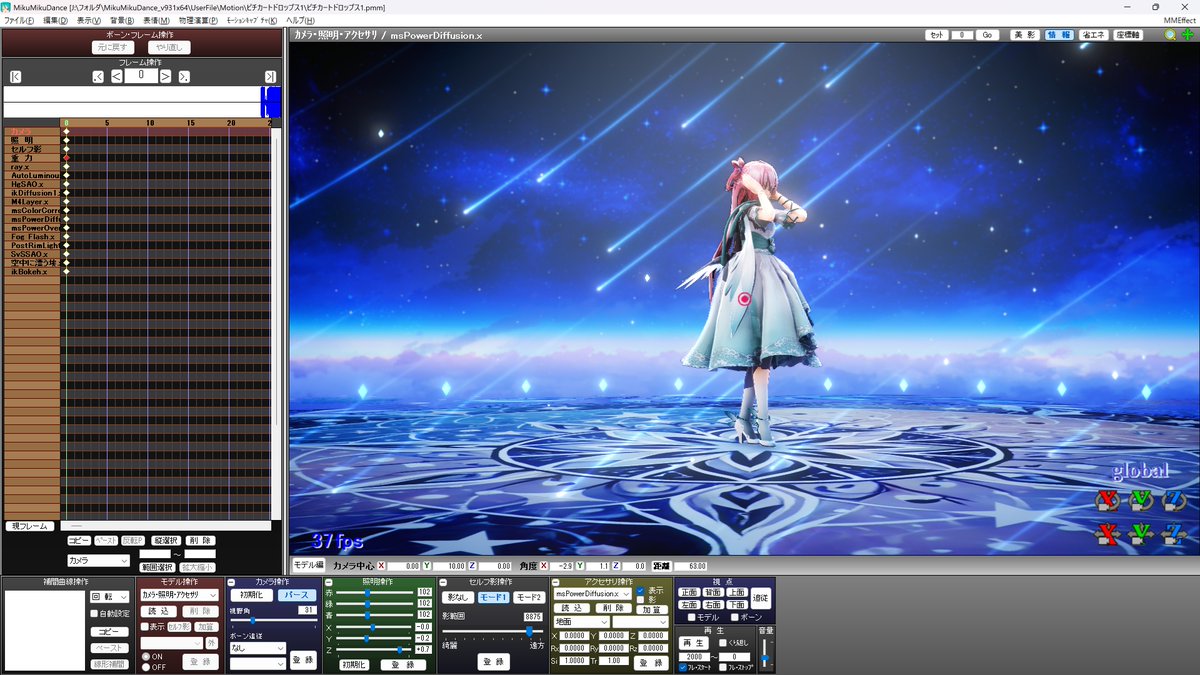
Task: Click the 距離 distance field
Action: (x=690, y=566)
